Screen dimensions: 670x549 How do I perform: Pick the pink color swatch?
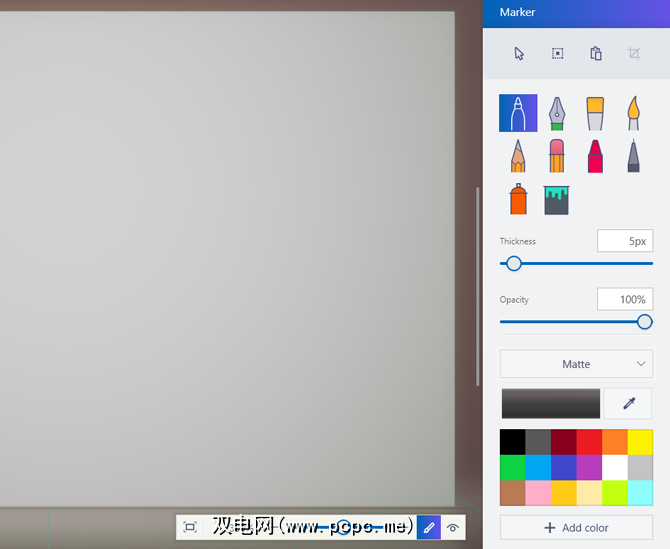[x=538, y=493]
